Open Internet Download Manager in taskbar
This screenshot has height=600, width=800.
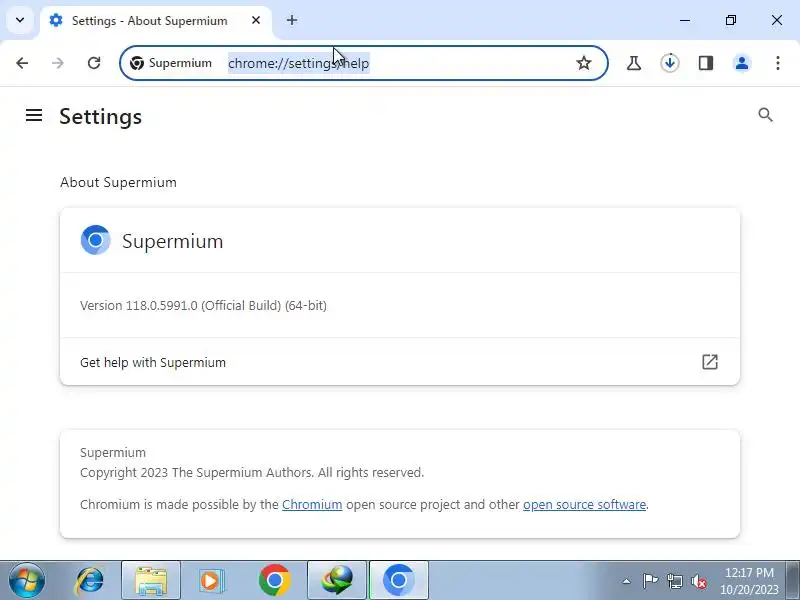coord(337,581)
